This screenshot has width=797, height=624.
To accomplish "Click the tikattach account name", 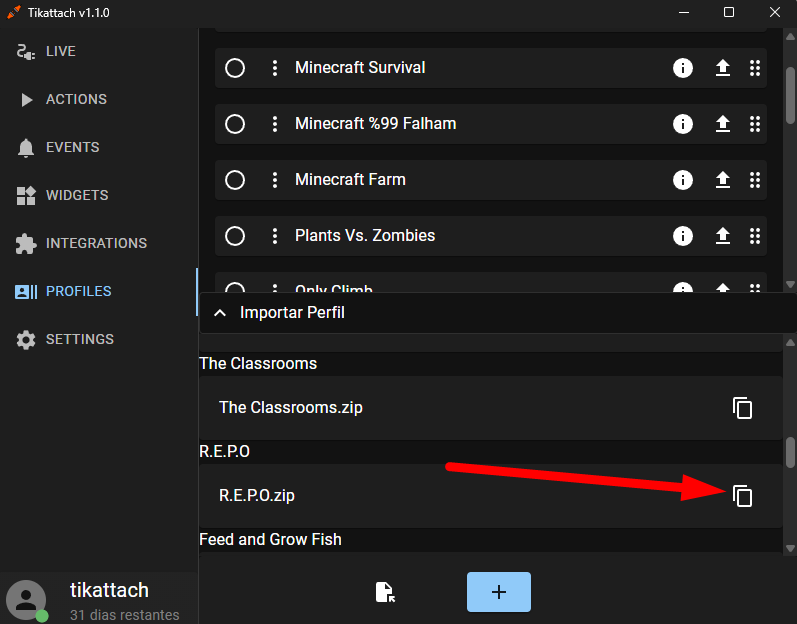I will click(109, 590).
